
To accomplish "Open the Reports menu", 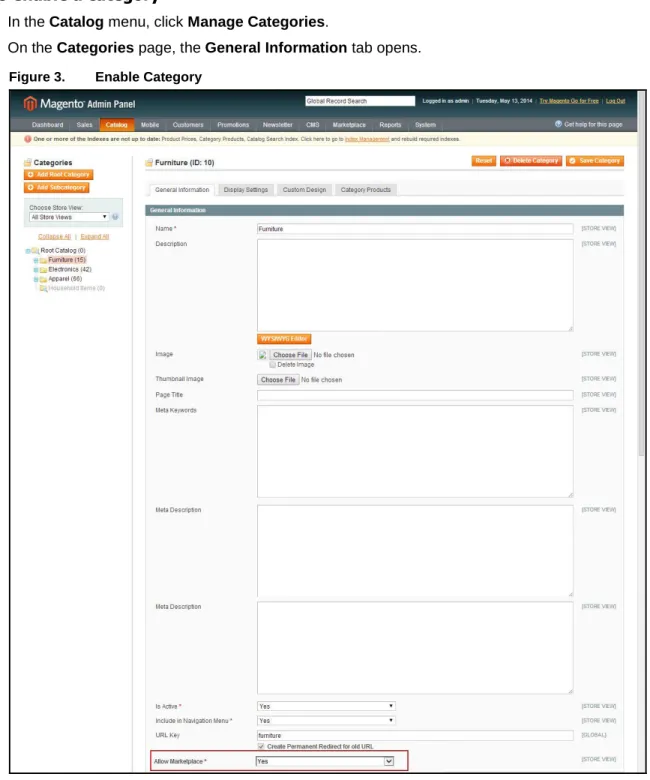I will [390, 125].
